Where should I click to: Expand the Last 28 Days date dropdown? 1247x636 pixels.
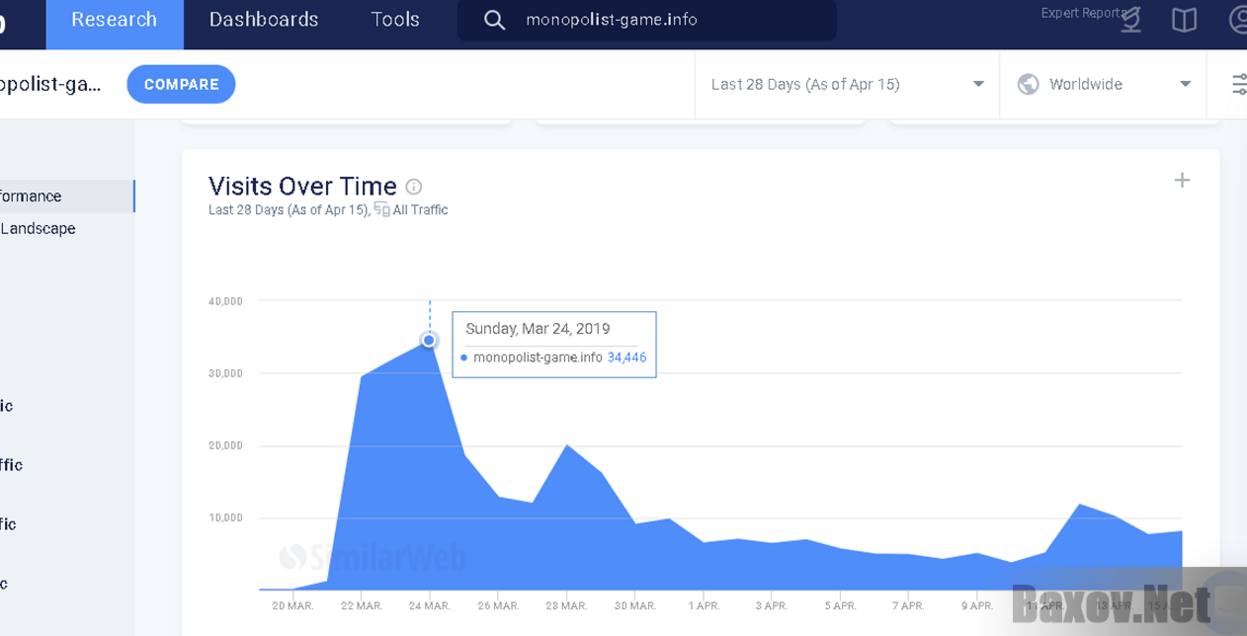pyautogui.click(x=847, y=84)
